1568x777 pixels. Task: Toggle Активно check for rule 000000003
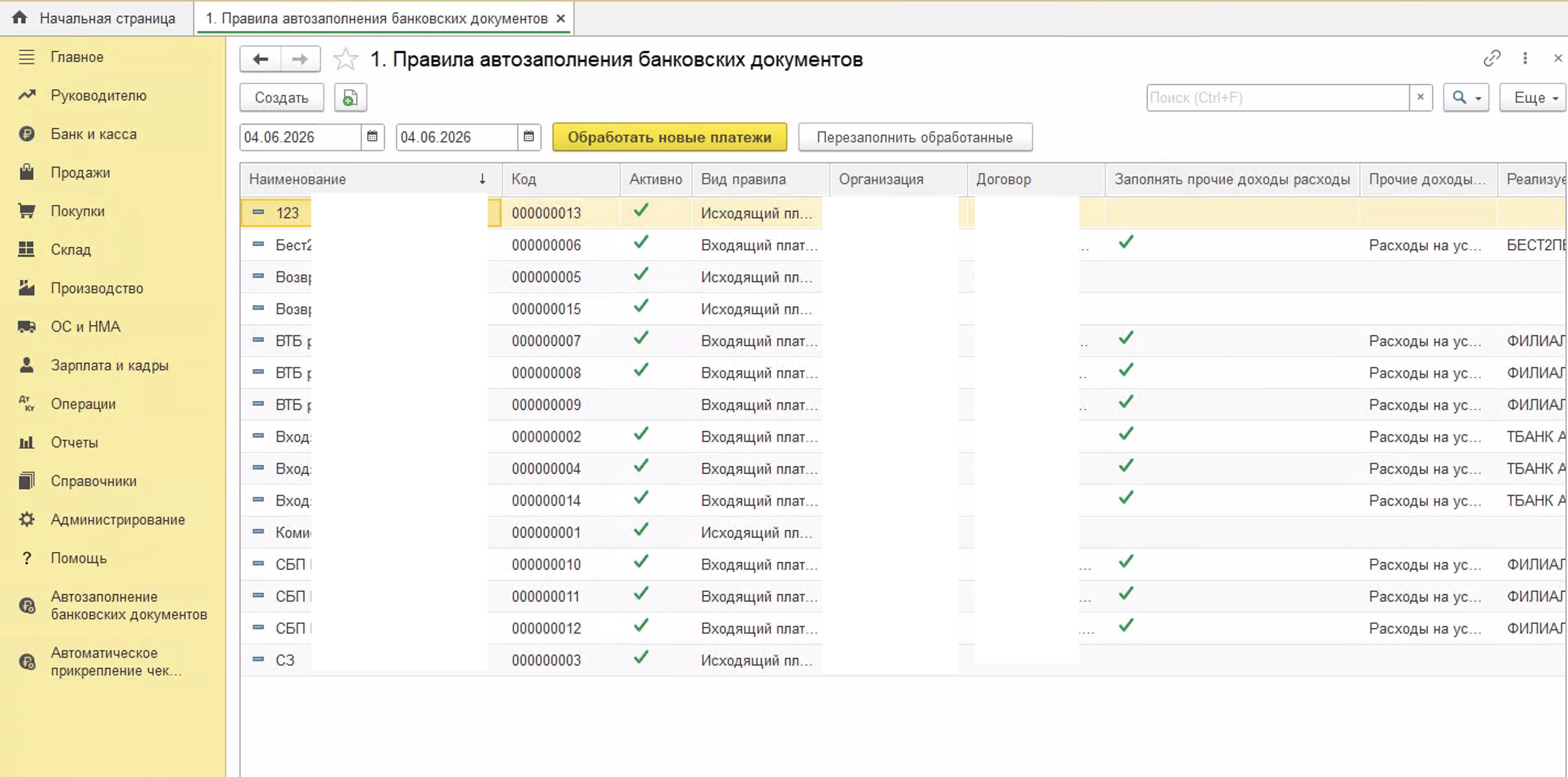point(640,659)
